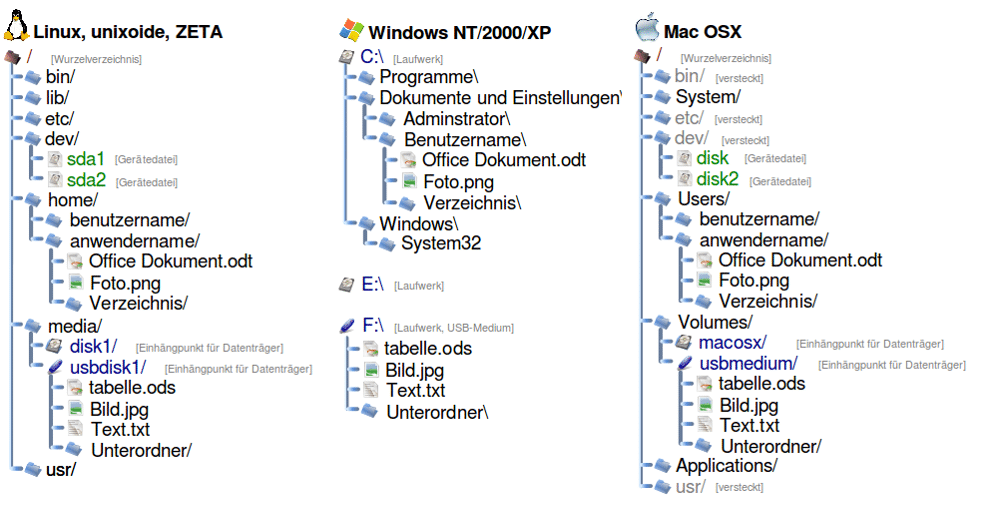Click the disk1/ hard drive icon
Screen dimensions: 1000x527
click(x=54, y=346)
